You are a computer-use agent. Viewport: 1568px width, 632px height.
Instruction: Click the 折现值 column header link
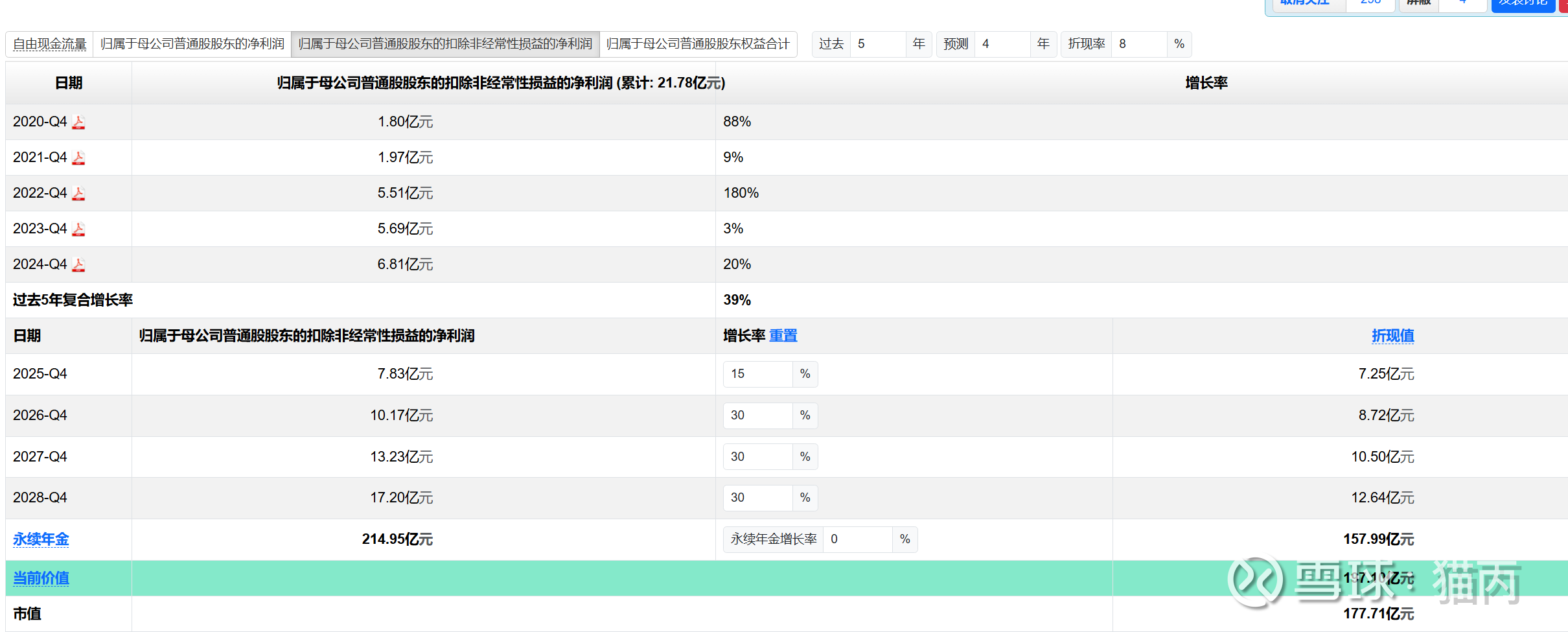coord(1392,336)
